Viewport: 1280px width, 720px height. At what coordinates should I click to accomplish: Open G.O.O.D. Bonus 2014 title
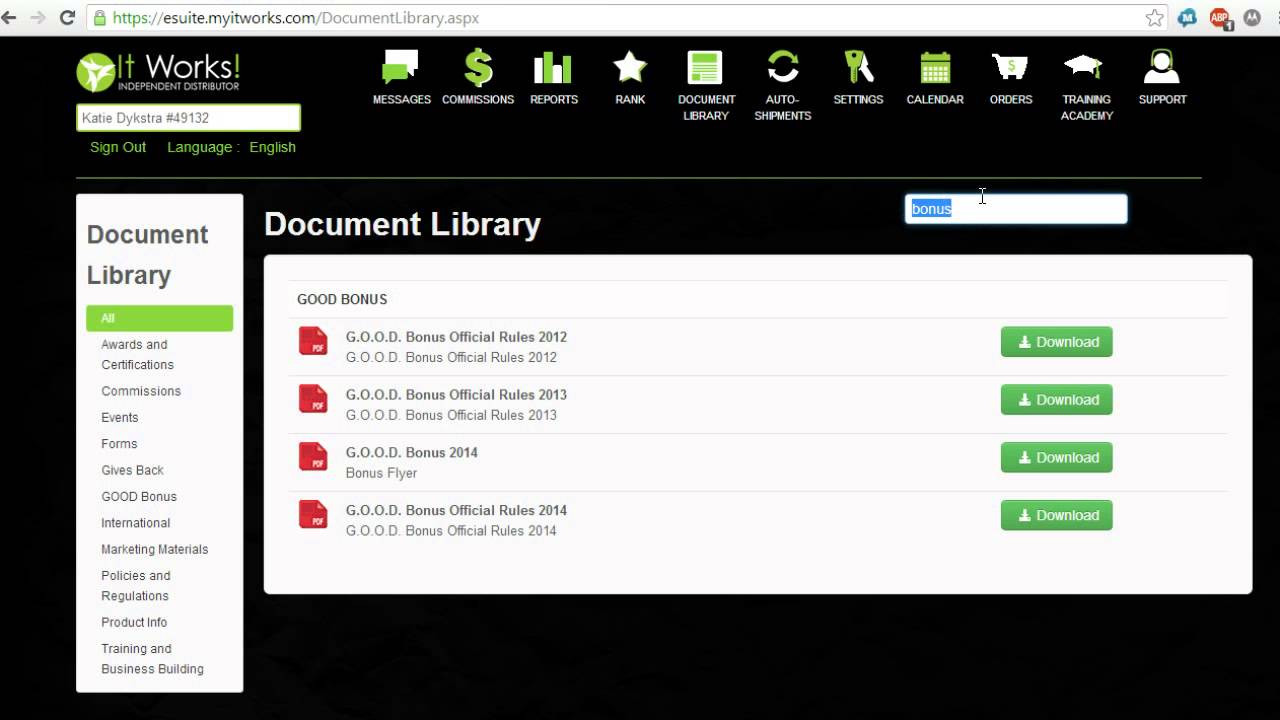pos(412,453)
